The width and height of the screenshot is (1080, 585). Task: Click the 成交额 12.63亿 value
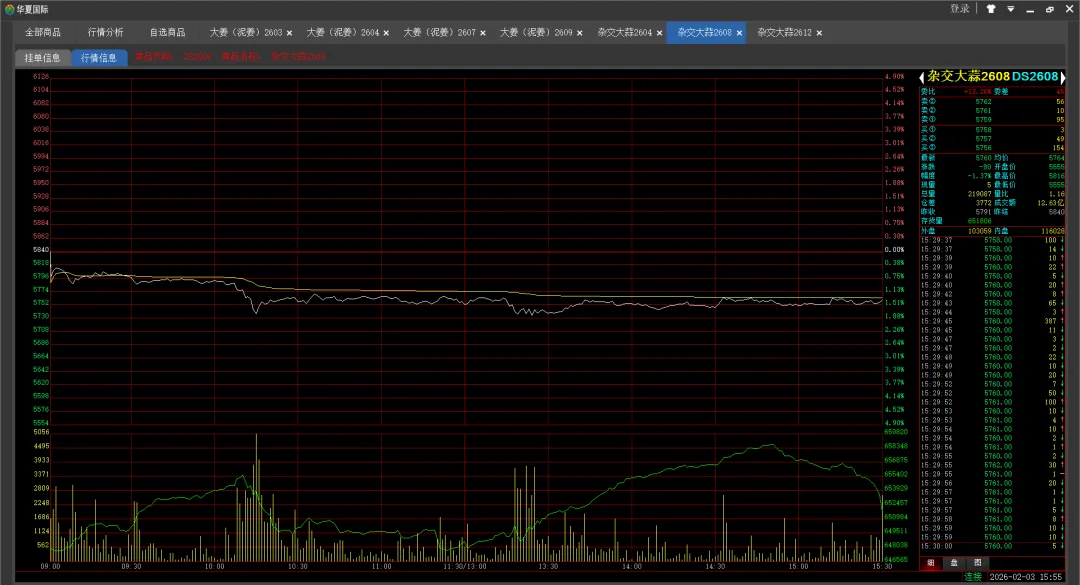point(1051,203)
